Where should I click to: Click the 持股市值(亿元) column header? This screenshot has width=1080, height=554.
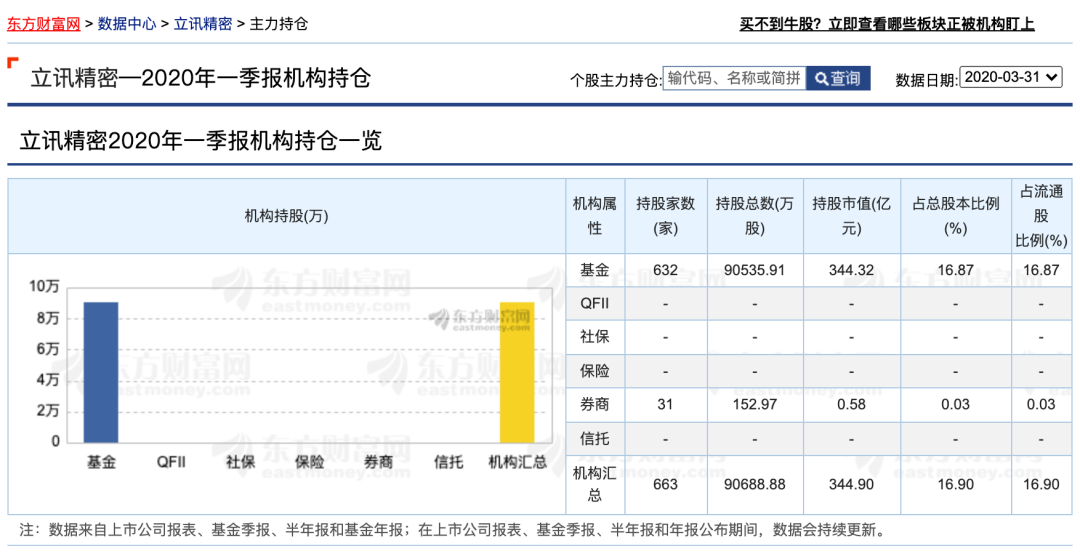[x=851, y=216]
